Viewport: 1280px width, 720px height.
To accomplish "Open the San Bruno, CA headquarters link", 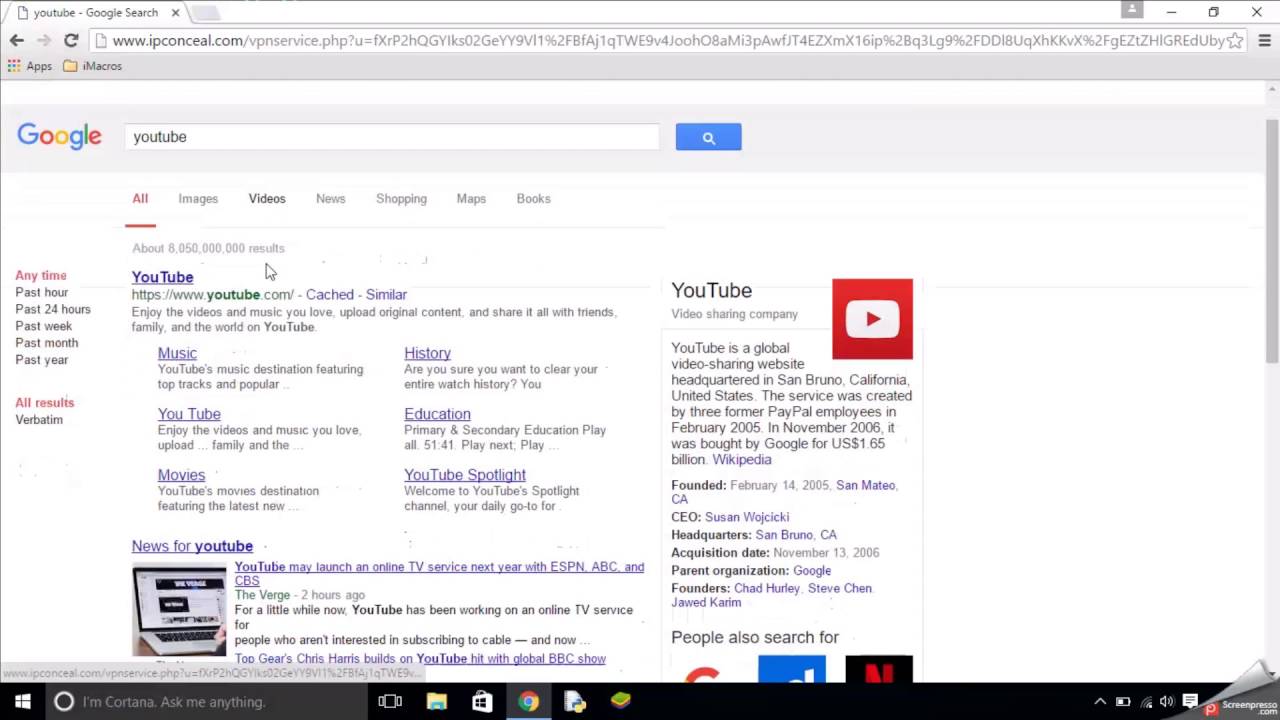I will tap(796, 535).
